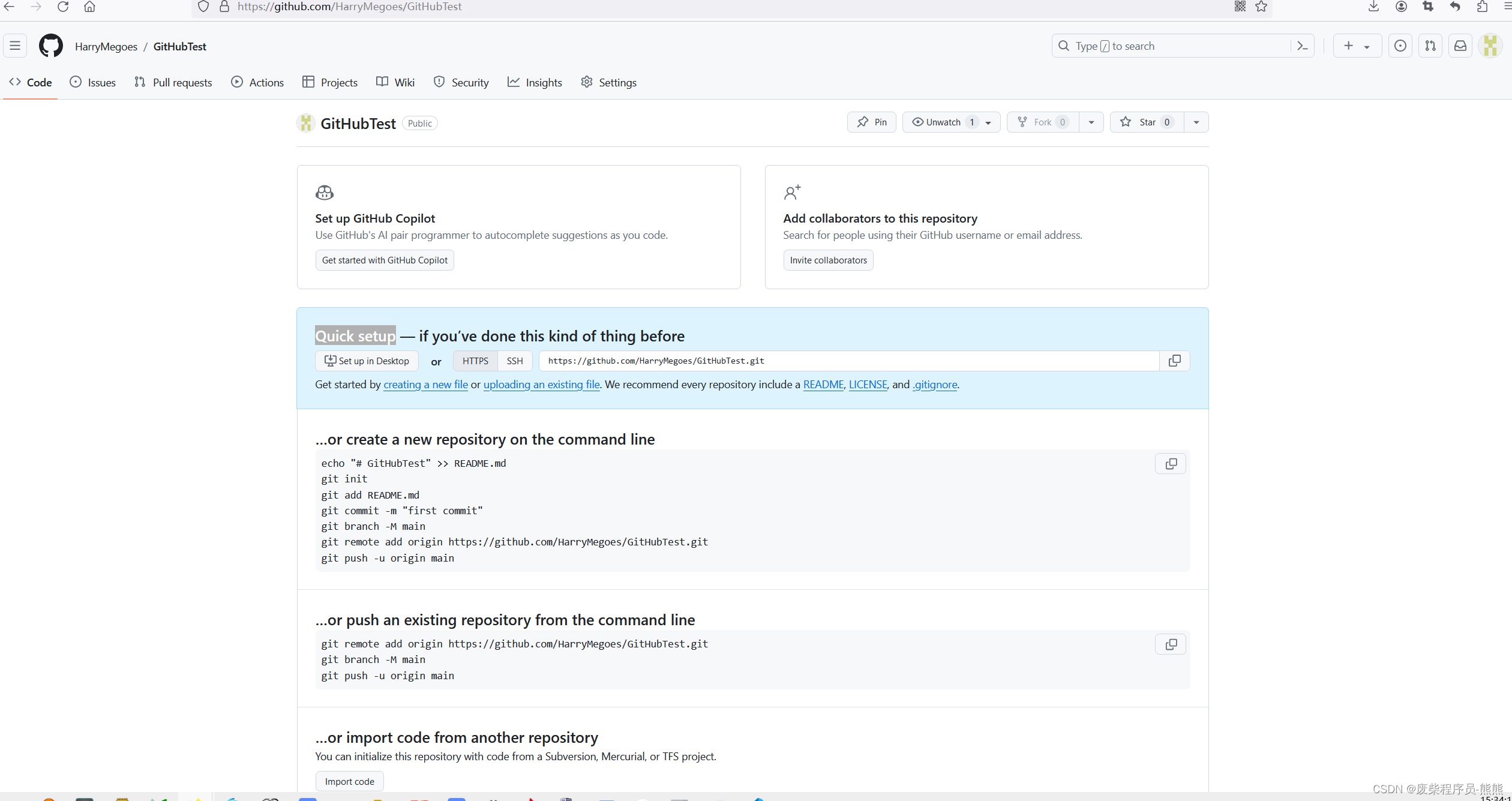Image resolution: width=1512 pixels, height=801 pixels.
Task: Expand the create-new dropdown caret
Action: pos(1367,47)
